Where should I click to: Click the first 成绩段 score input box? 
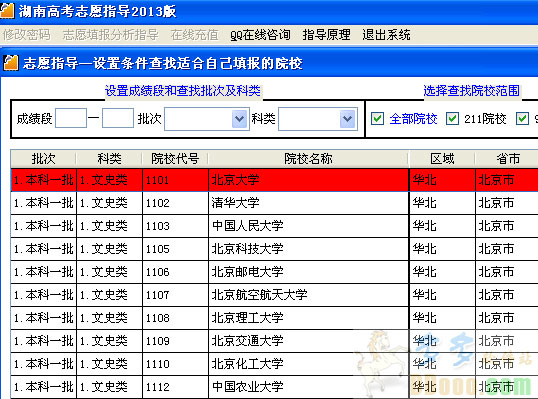tap(71, 118)
